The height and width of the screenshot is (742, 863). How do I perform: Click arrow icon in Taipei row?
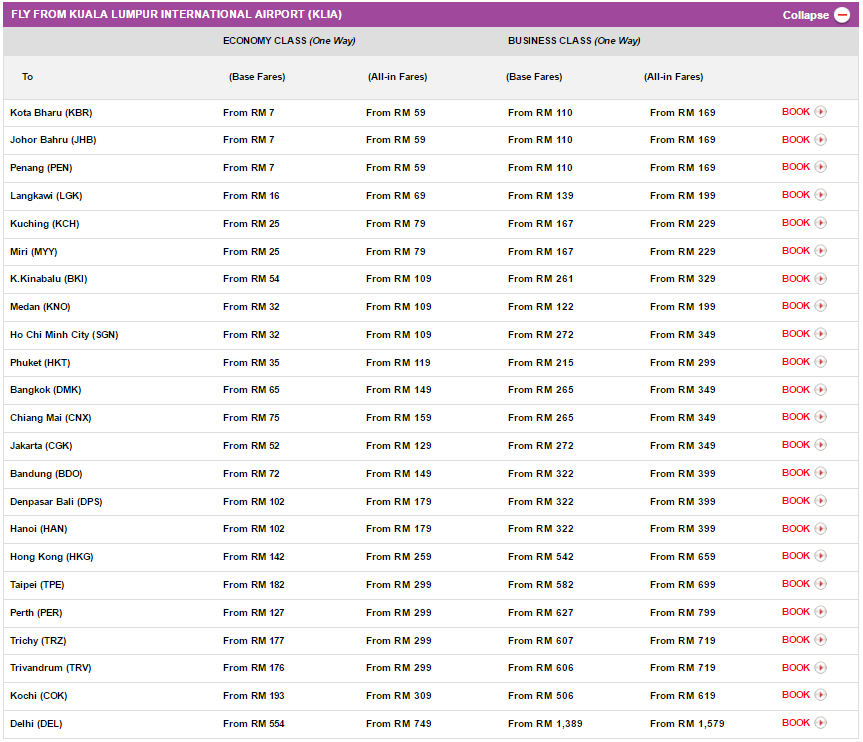click(x=821, y=584)
